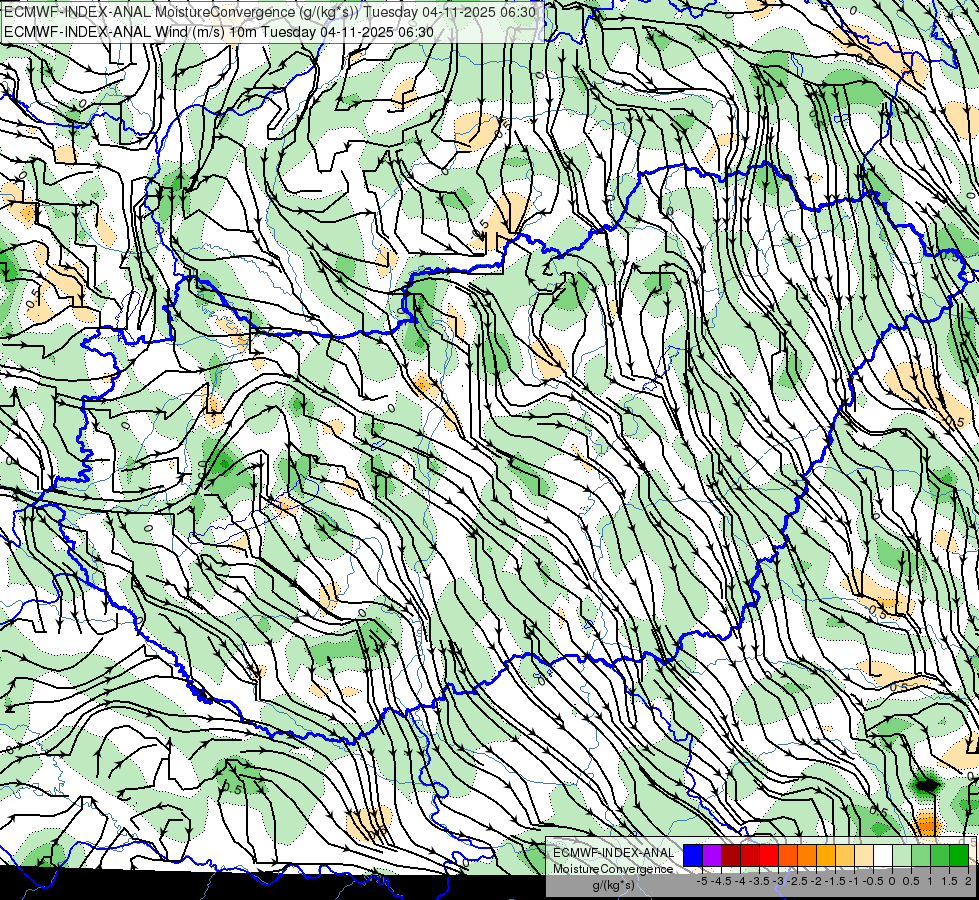Screen dimensions: 979x900
Task: Click the -1.5 legend tick label
Action: tap(835, 881)
